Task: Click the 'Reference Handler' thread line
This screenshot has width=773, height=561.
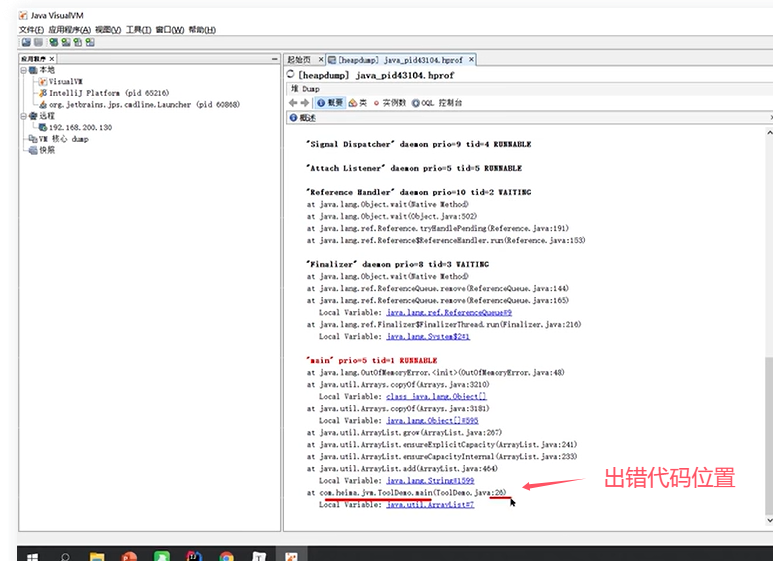Action: (419, 193)
